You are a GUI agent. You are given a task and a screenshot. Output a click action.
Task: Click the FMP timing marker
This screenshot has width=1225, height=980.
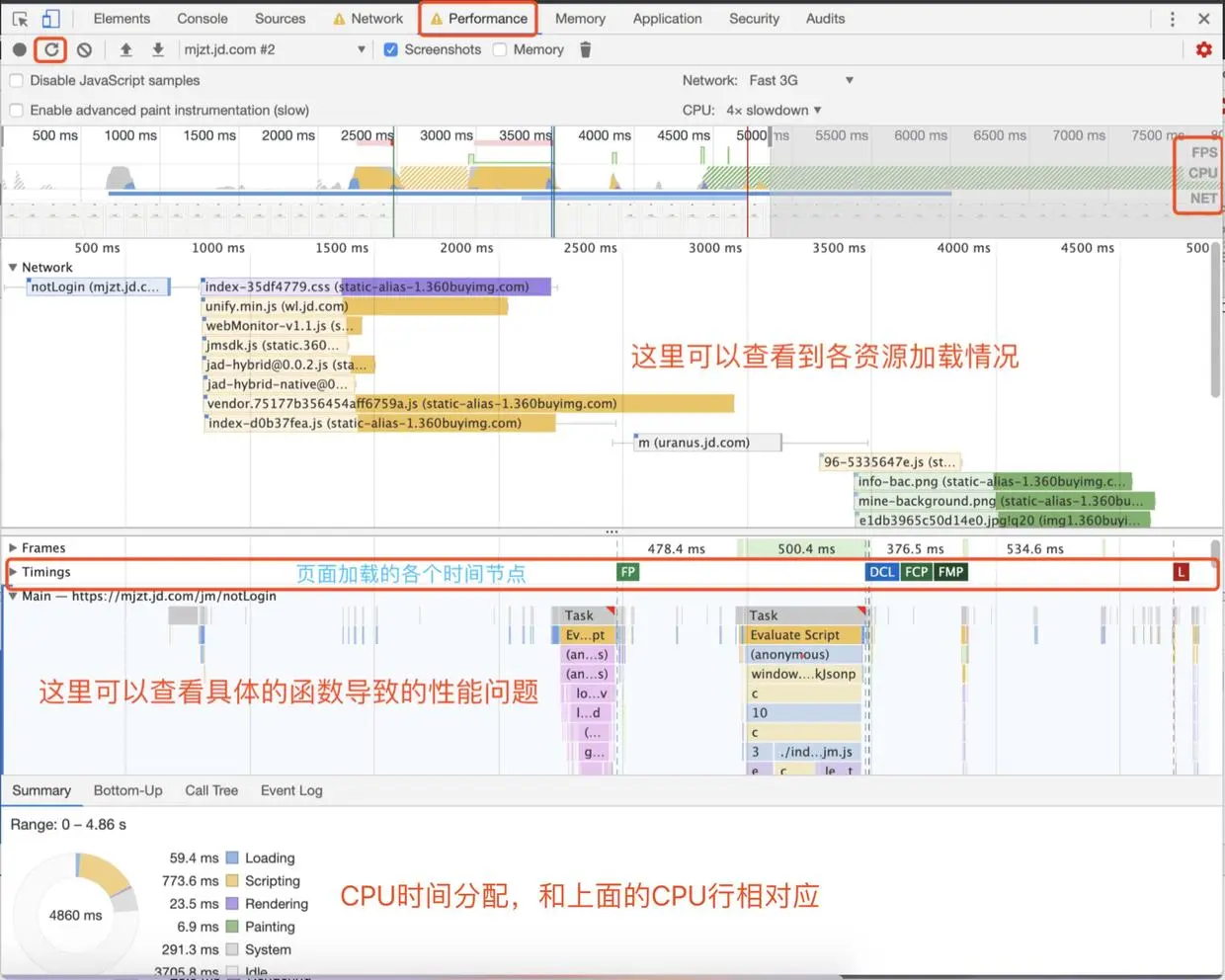[951, 572]
